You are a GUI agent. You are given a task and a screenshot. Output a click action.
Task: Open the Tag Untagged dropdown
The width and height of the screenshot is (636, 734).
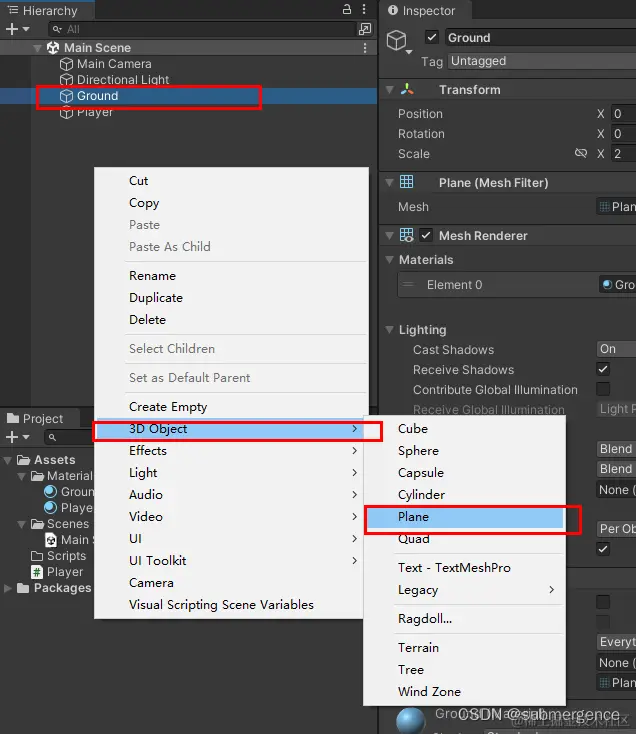(x=542, y=61)
